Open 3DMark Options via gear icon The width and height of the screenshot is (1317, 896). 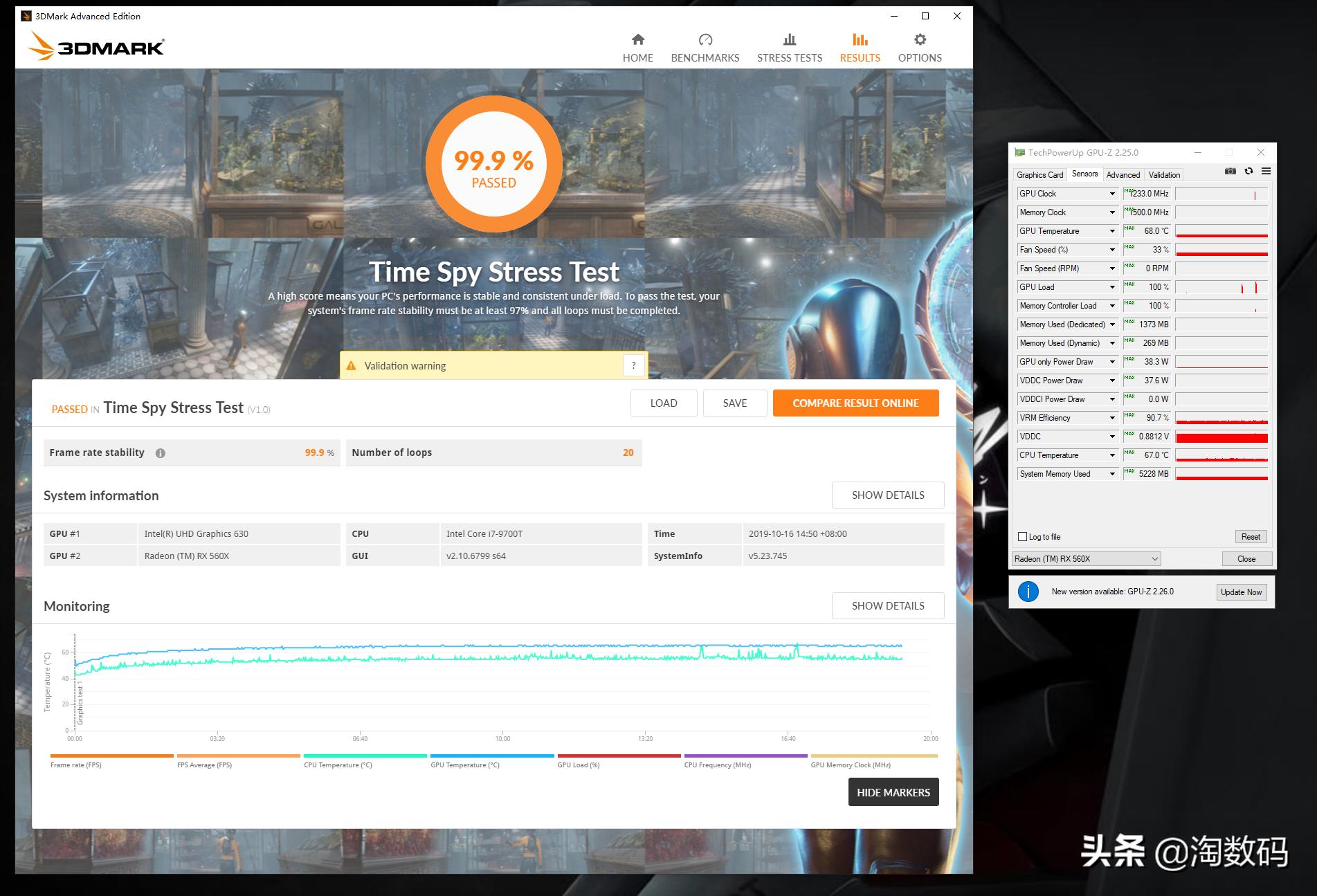(x=918, y=46)
